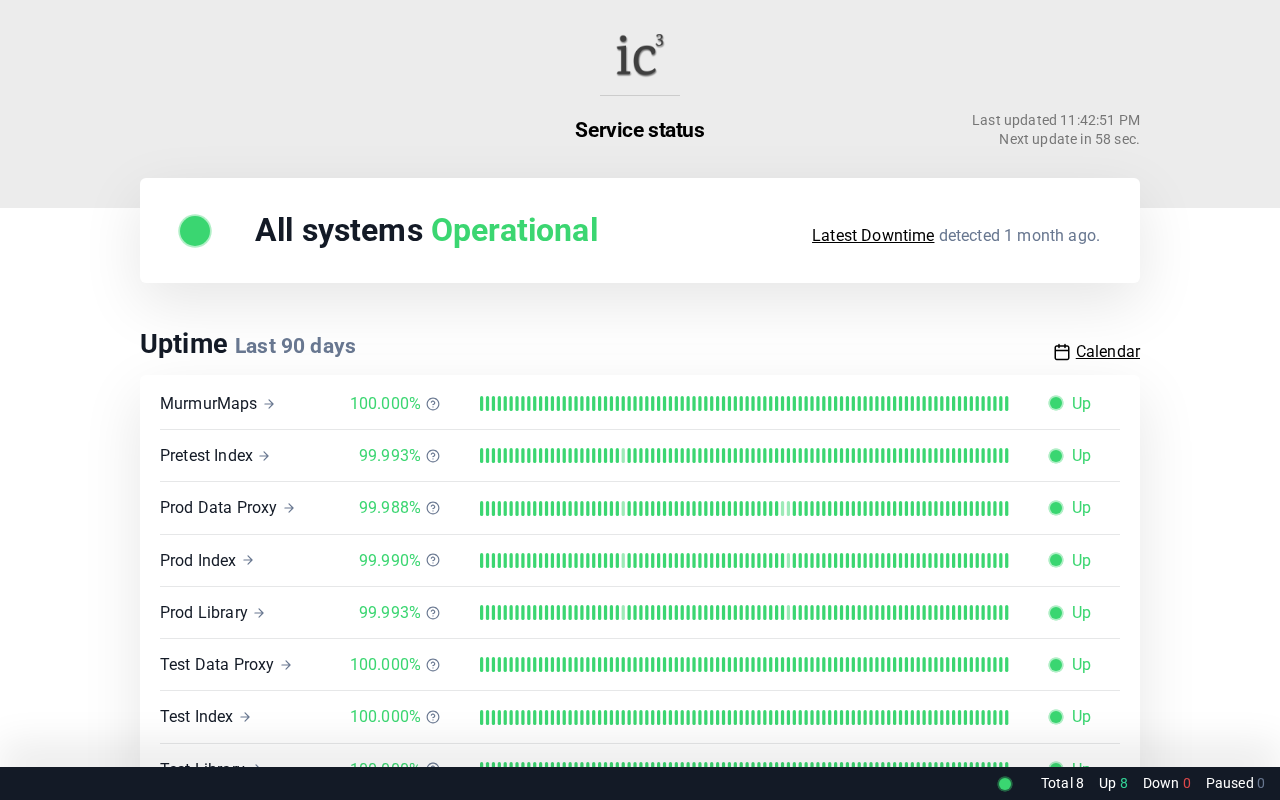The width and height of the screenshot is (1280, 800).
Task: Click the ic3 logo at top
Action: click(640, 56)
